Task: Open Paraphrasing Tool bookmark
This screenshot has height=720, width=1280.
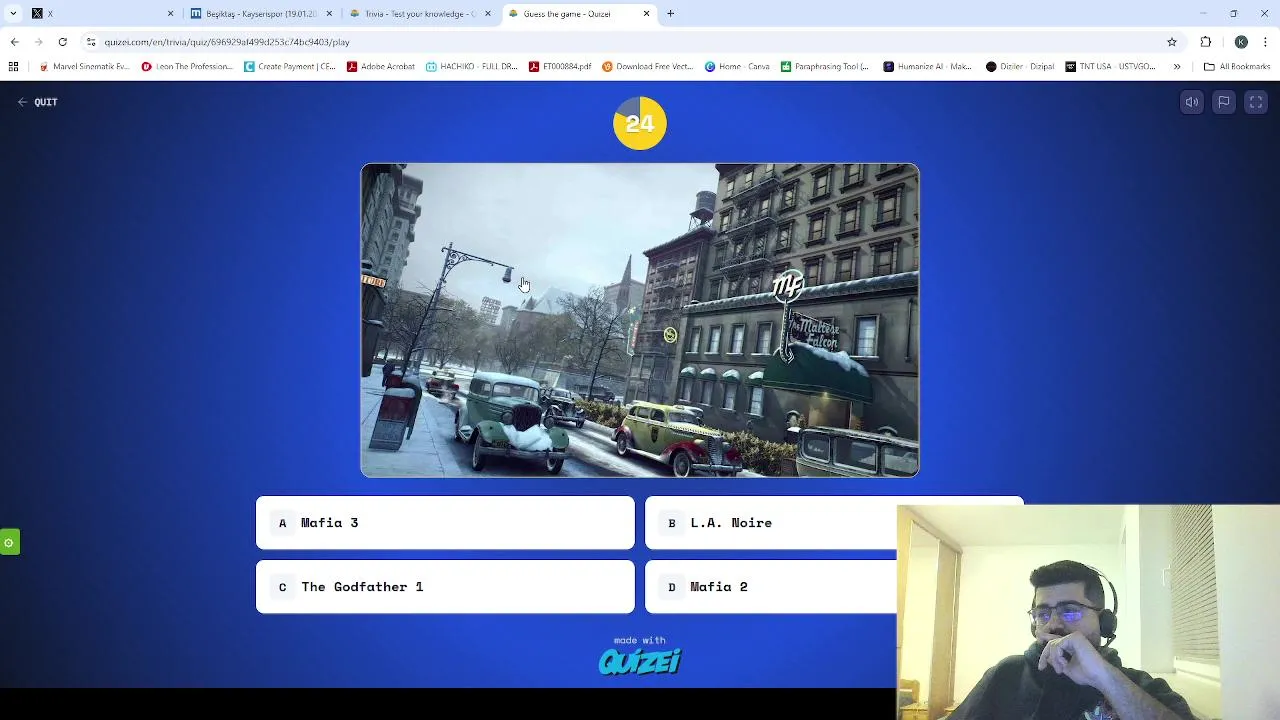Action: [826, 67]
